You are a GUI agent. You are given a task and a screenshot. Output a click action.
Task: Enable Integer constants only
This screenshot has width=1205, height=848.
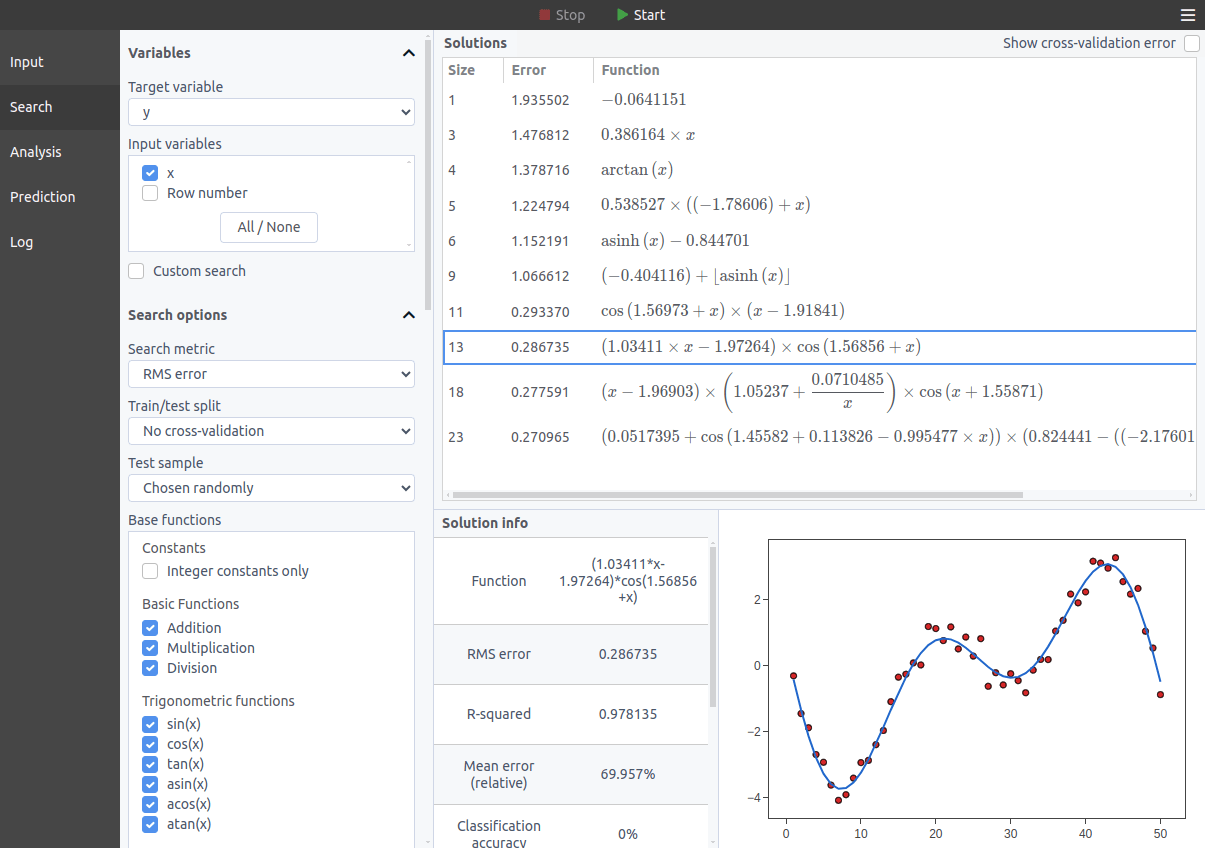150,571
